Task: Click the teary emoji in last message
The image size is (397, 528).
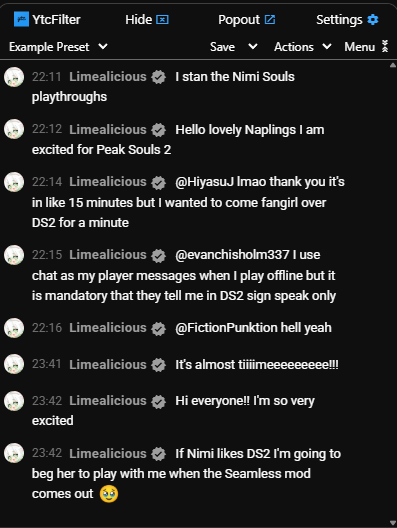Action: (109, 494)
